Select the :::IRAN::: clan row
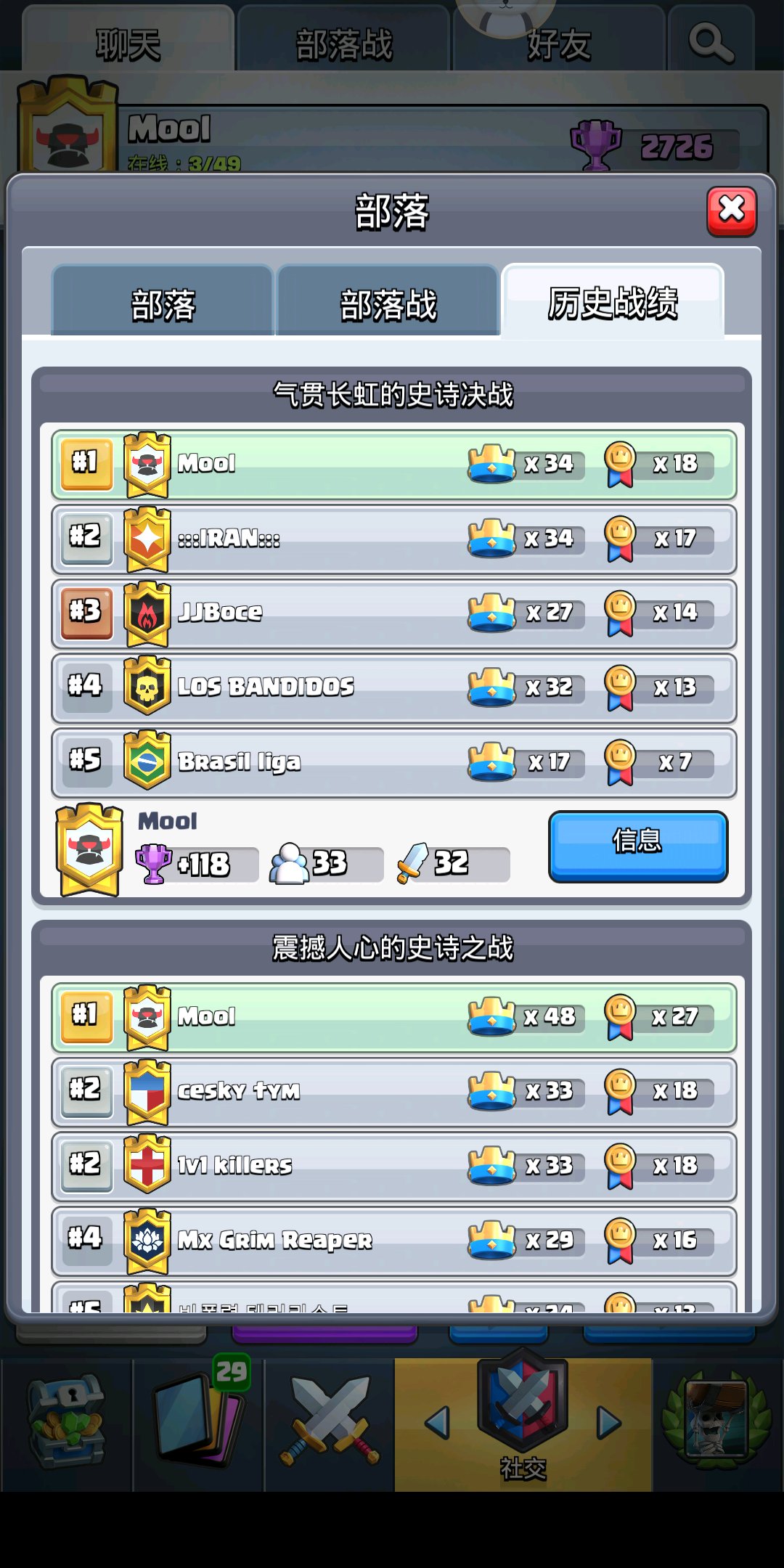 [394, 539]
